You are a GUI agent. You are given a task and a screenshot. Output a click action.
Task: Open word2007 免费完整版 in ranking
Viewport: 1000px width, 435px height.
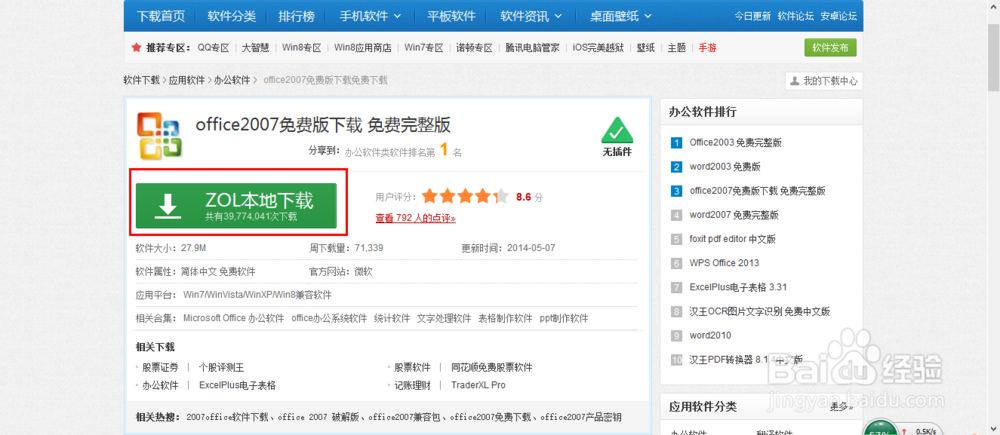[x=734, y=215]
